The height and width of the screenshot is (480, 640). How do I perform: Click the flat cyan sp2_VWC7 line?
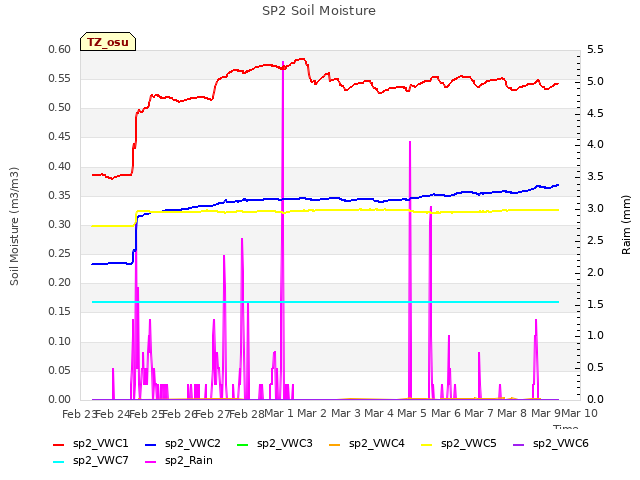(x=325, y=302)
